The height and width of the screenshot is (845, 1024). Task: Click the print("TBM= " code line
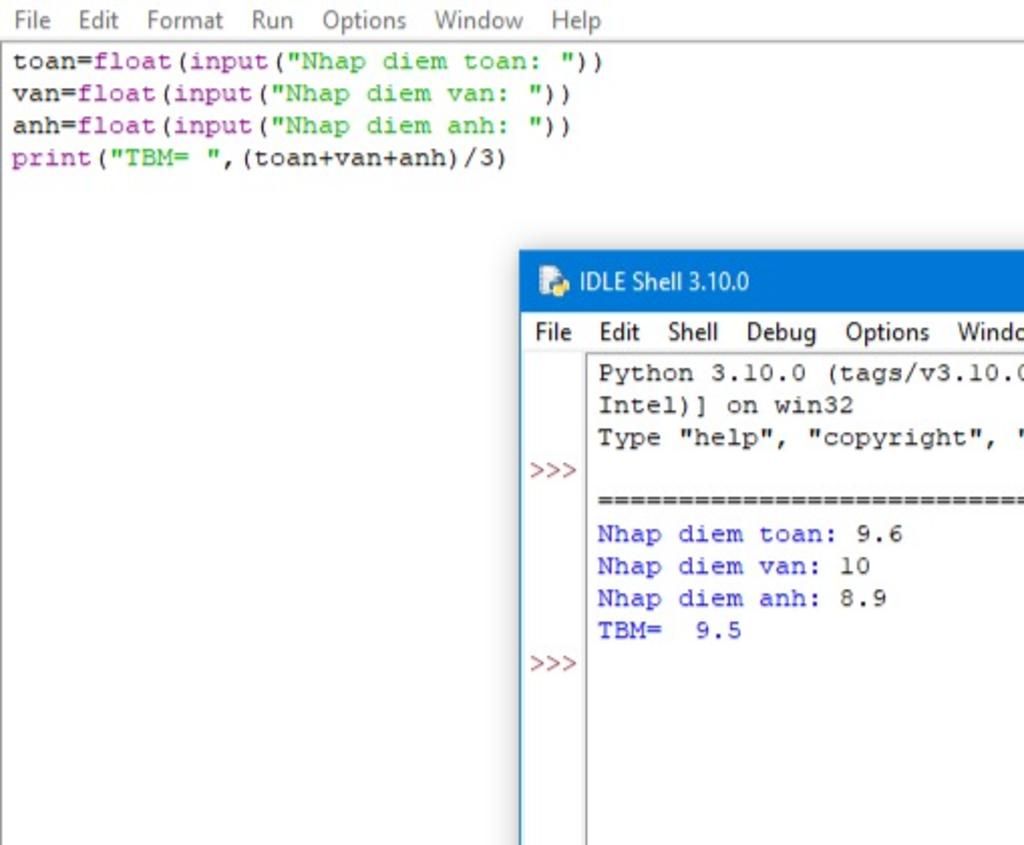pyautogui.click(x=259, y=158)
